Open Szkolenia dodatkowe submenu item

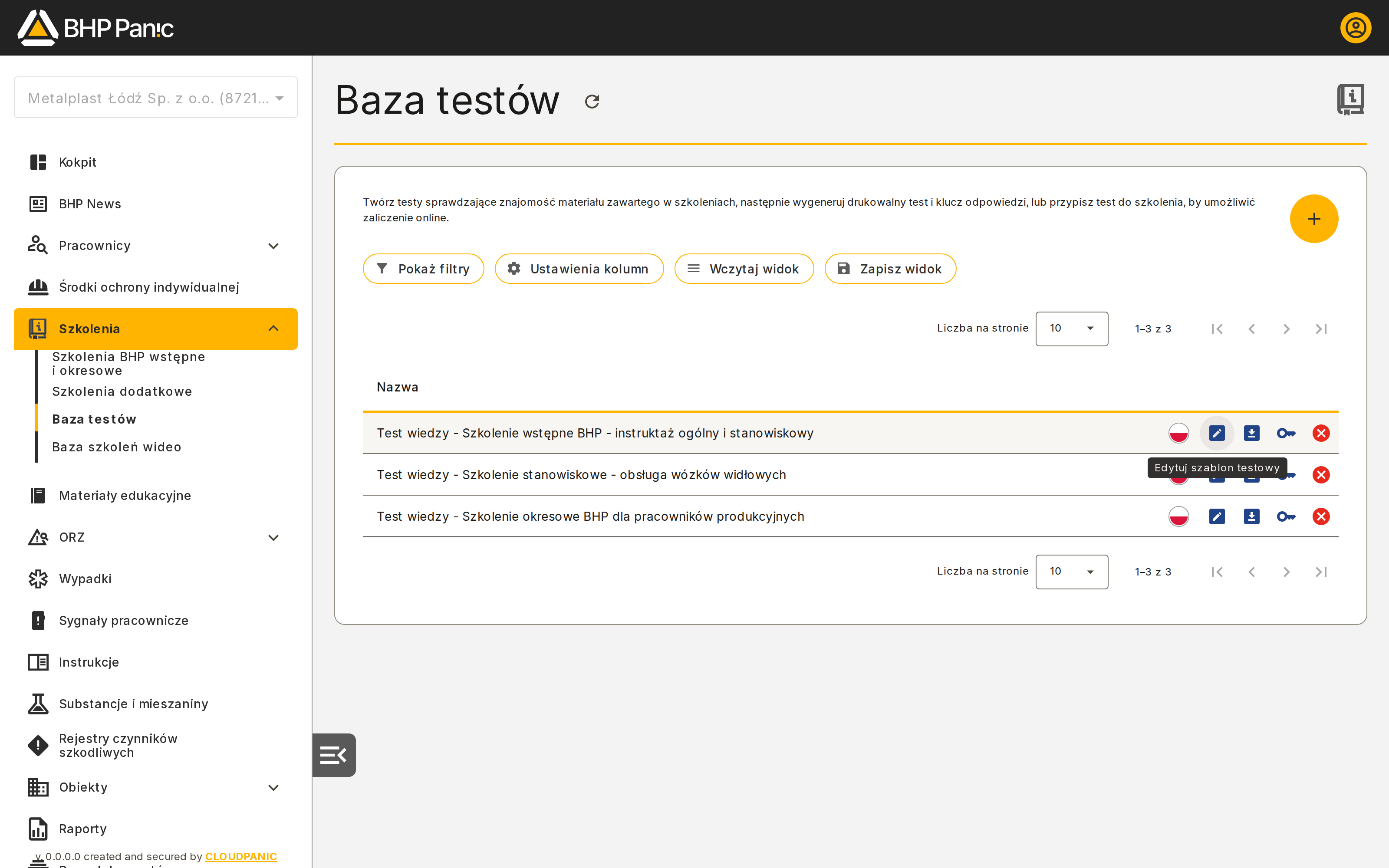[x=122, y=391]
